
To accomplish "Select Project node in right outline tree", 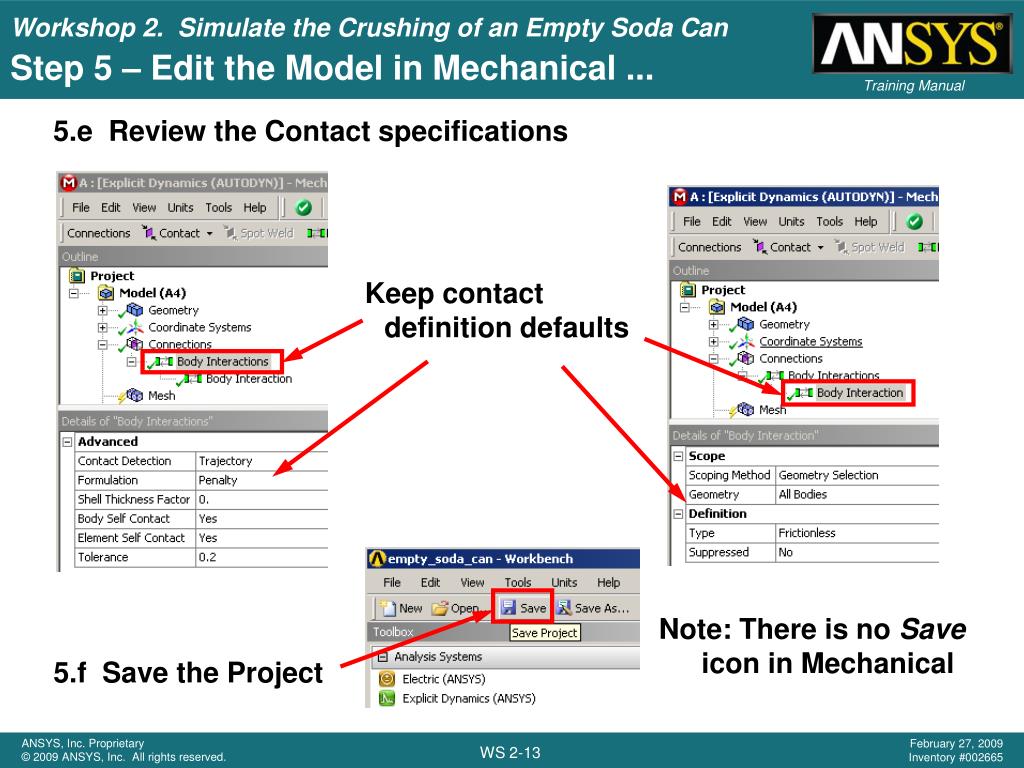I will point(723,289).
